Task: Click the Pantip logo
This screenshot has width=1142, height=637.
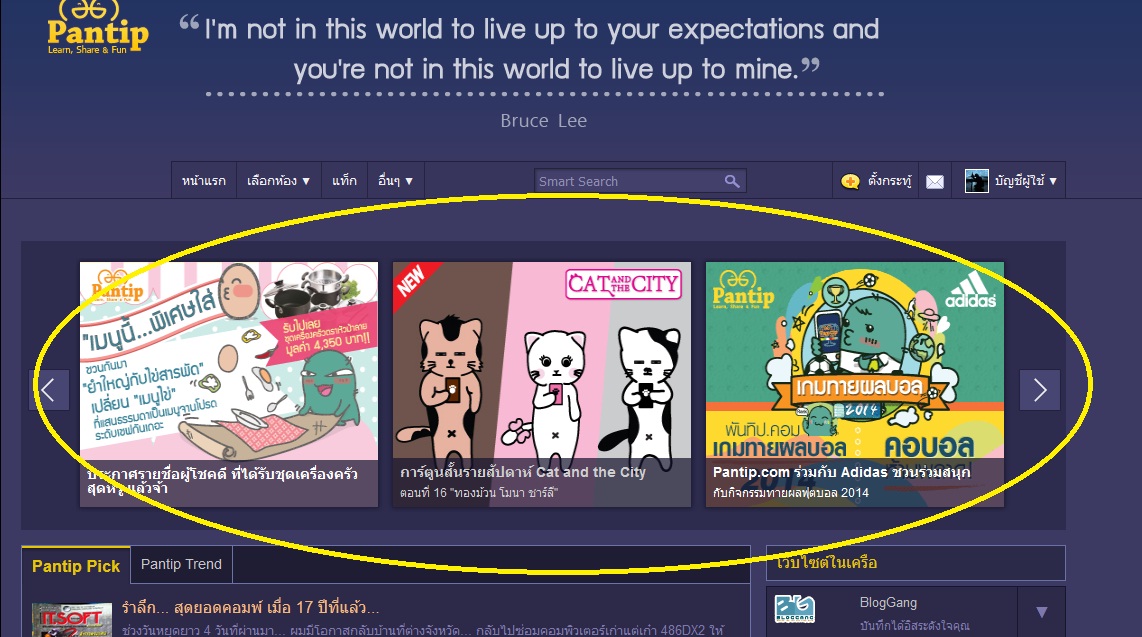Action: pyautogui.click(x=98, y=27)
